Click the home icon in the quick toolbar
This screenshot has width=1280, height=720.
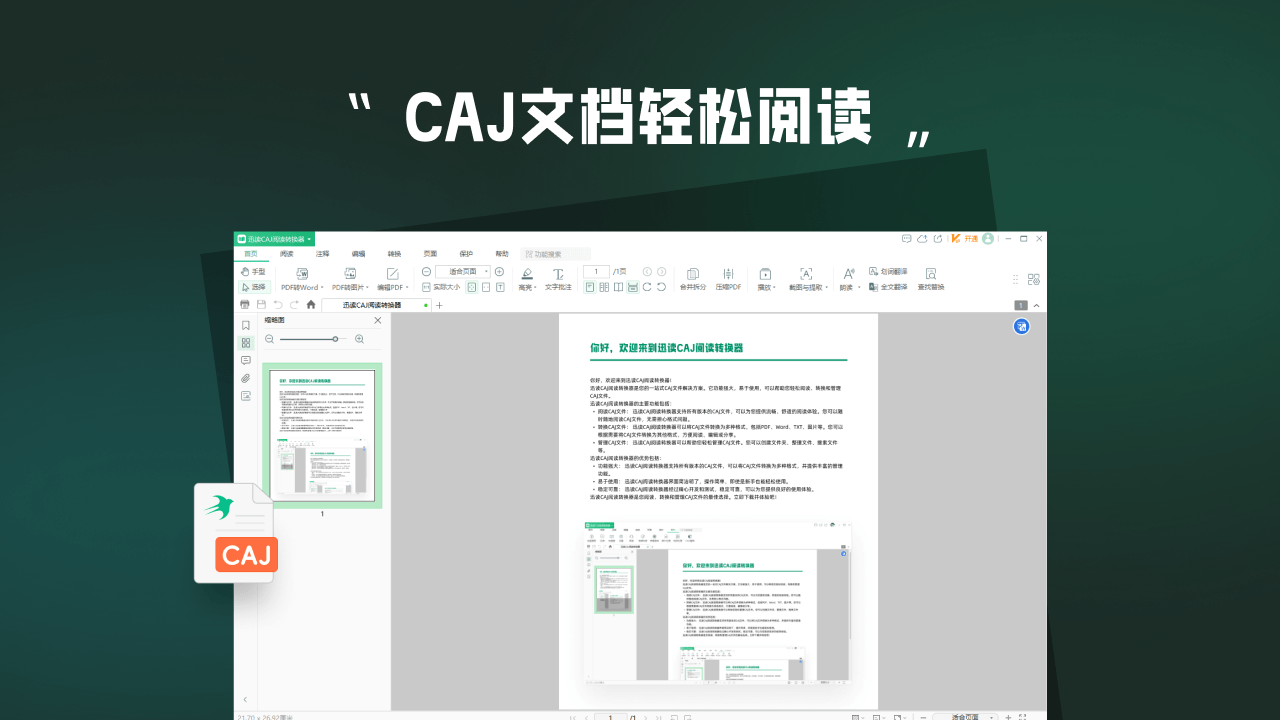point(311,305)
